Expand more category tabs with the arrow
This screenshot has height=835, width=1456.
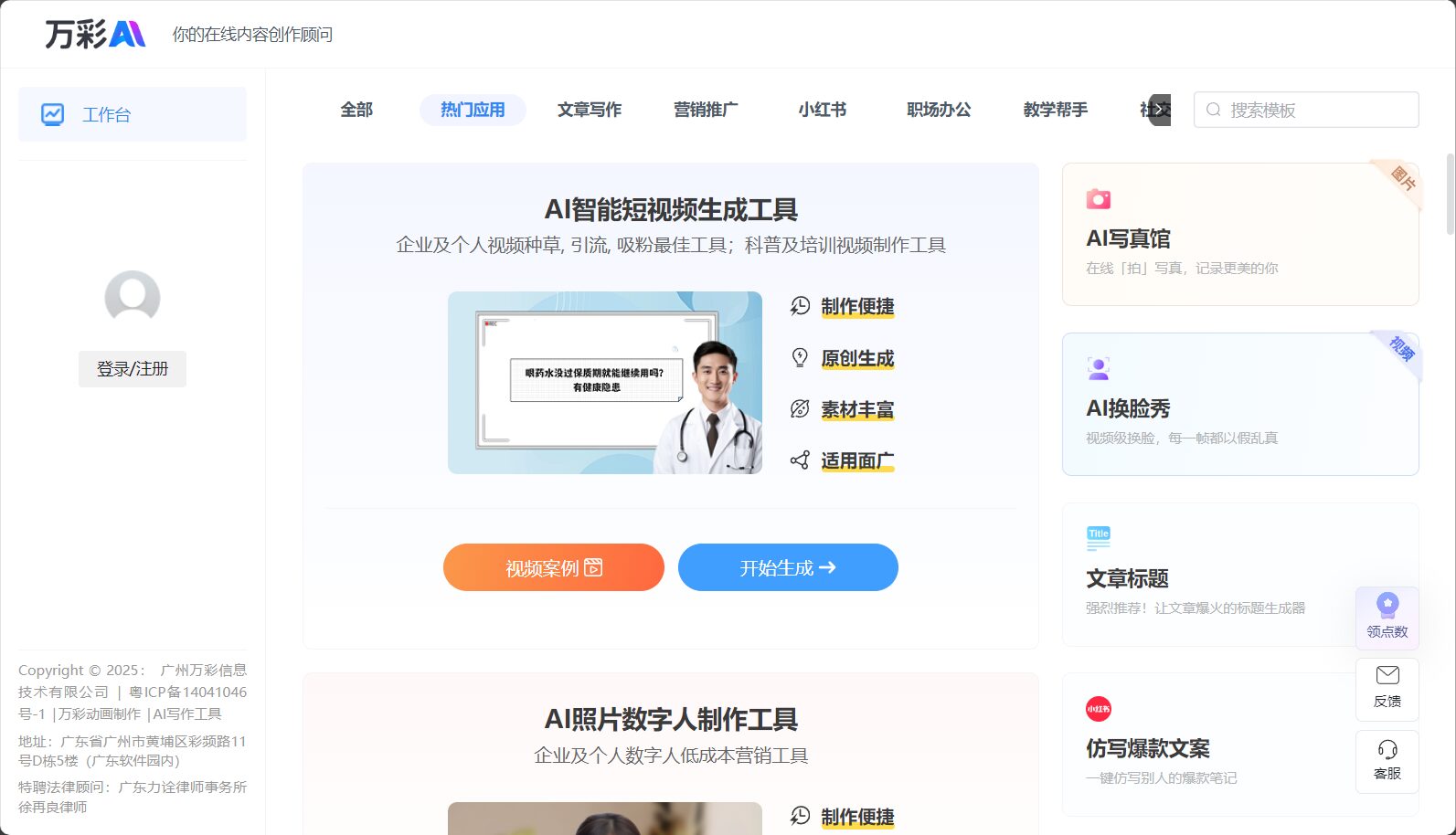tap(1160, 110)
